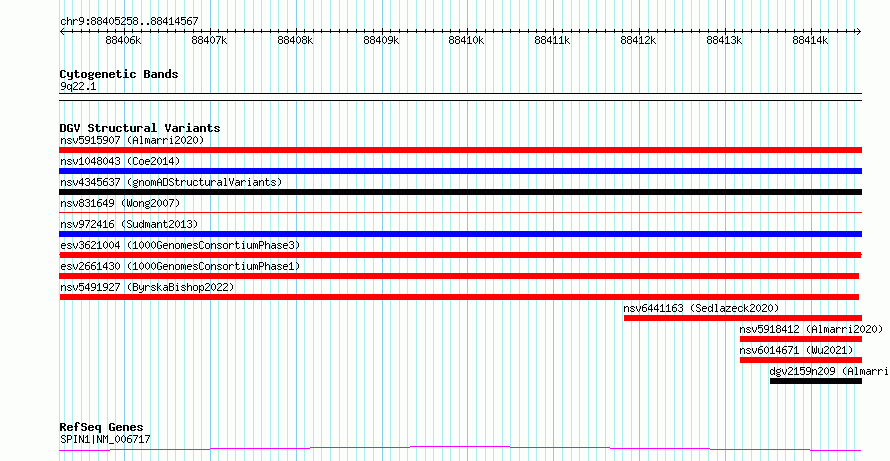Select the red nsv6441163 variant bar
The image size is (890, 461).
(743, 318)
